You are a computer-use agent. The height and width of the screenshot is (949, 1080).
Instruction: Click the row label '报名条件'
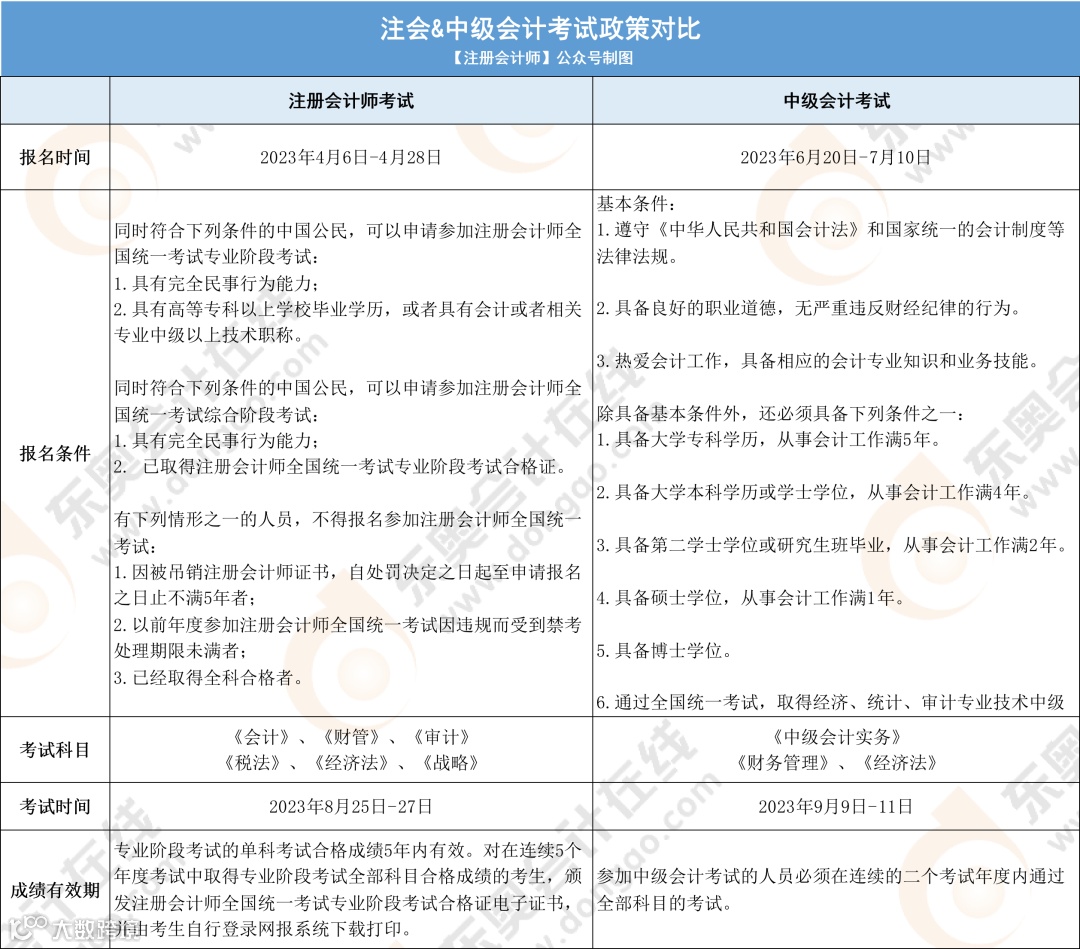55,453
